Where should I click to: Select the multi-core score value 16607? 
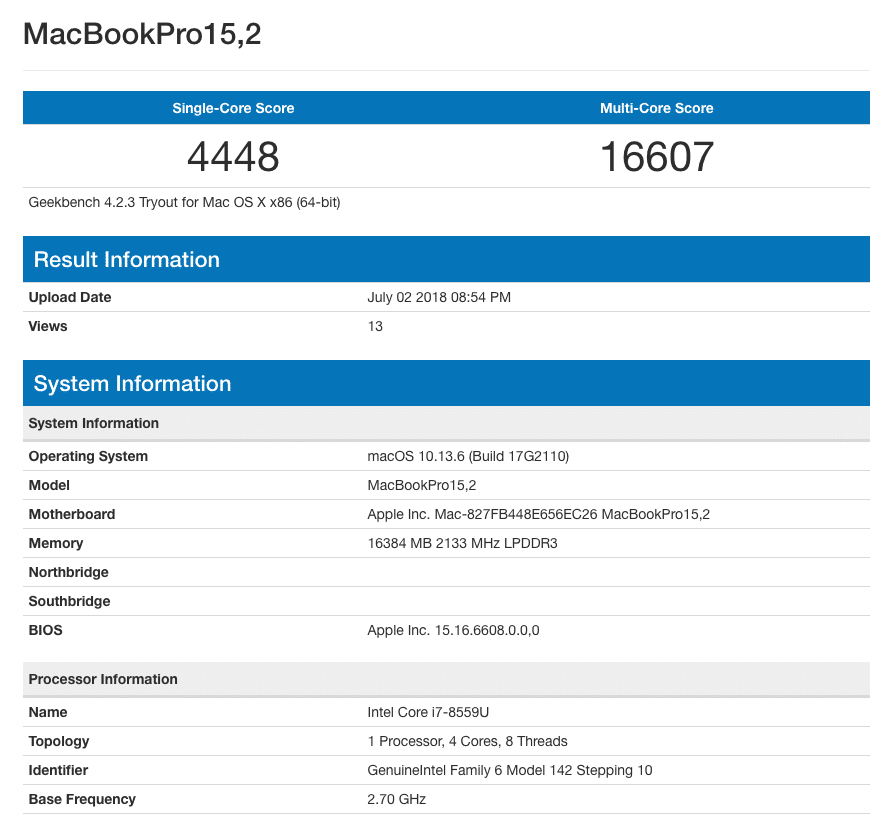[656, 156]
